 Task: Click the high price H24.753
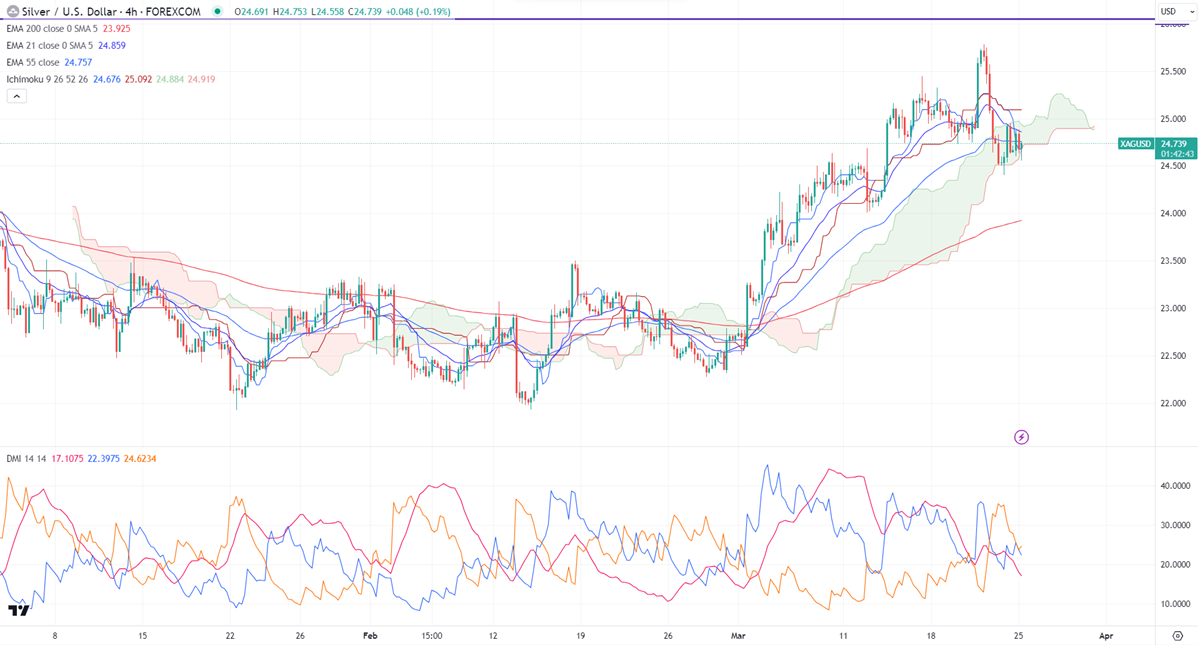(x=292, y=11)
